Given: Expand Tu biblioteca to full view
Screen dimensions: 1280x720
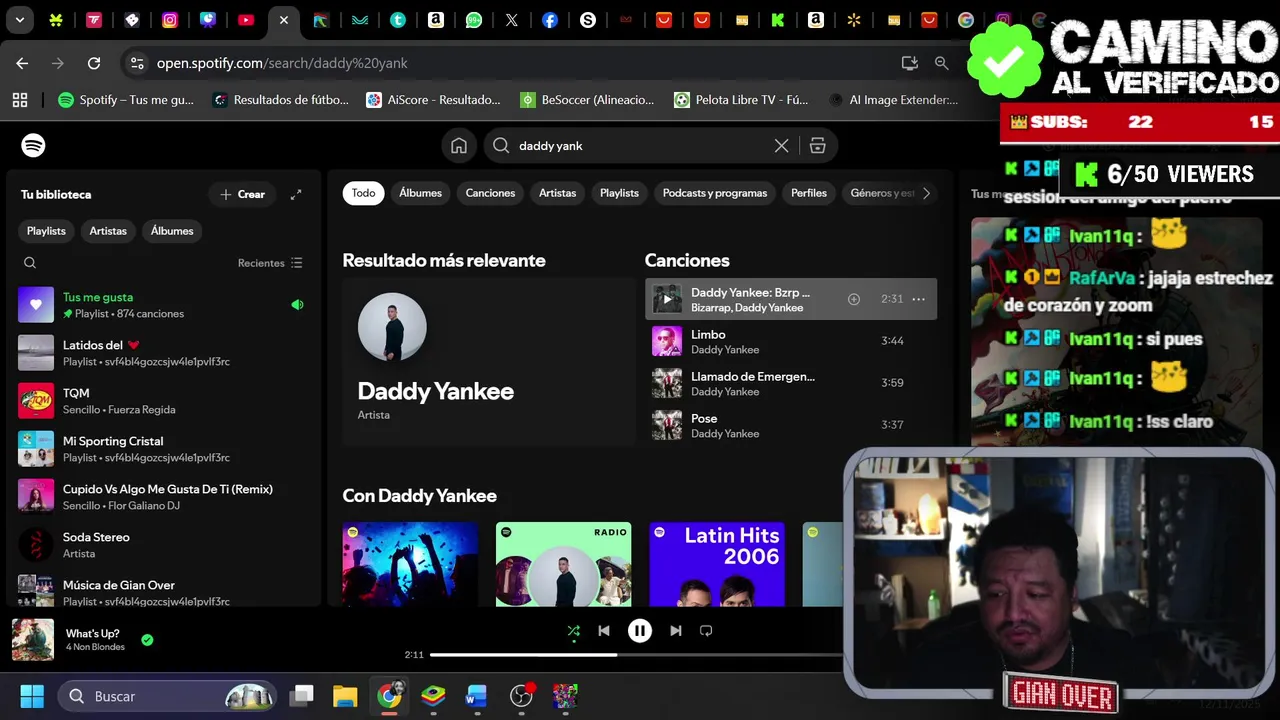Looking at the screenshot, I should point(296,194).
